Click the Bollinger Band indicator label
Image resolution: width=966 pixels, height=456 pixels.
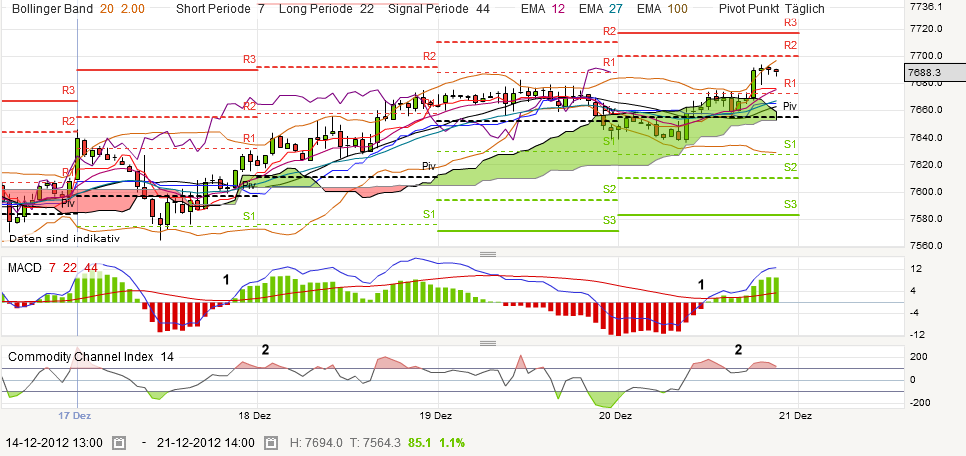(x=53, y=9)
